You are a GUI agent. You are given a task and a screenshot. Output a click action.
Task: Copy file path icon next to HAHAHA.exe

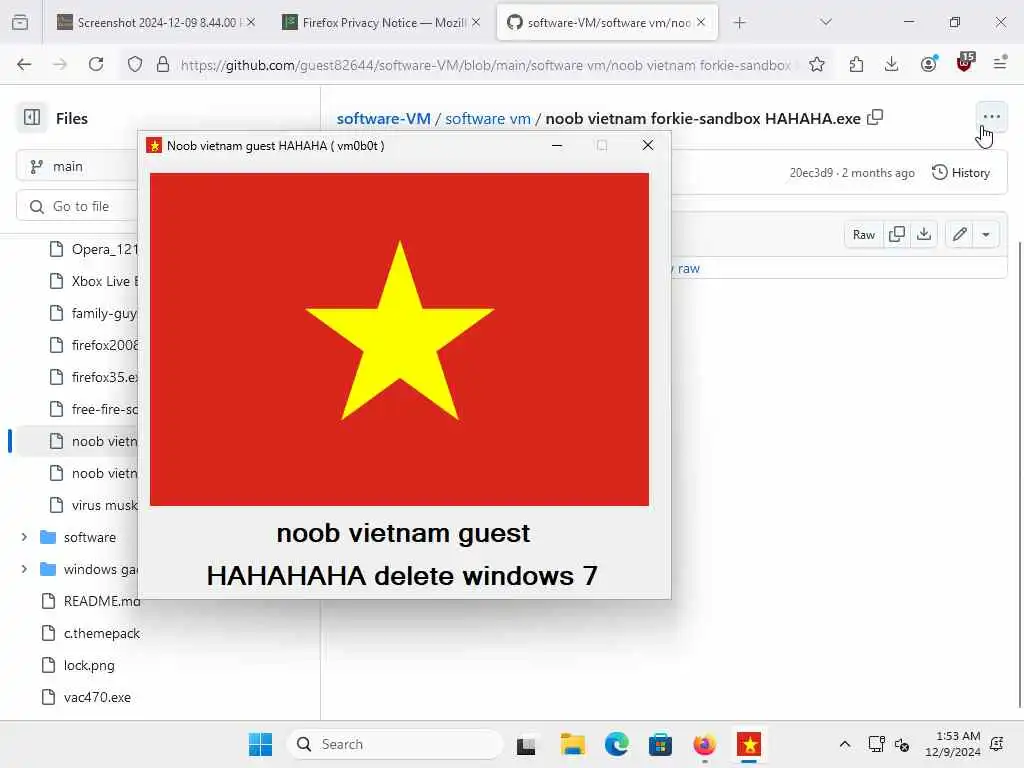[874, 118]
